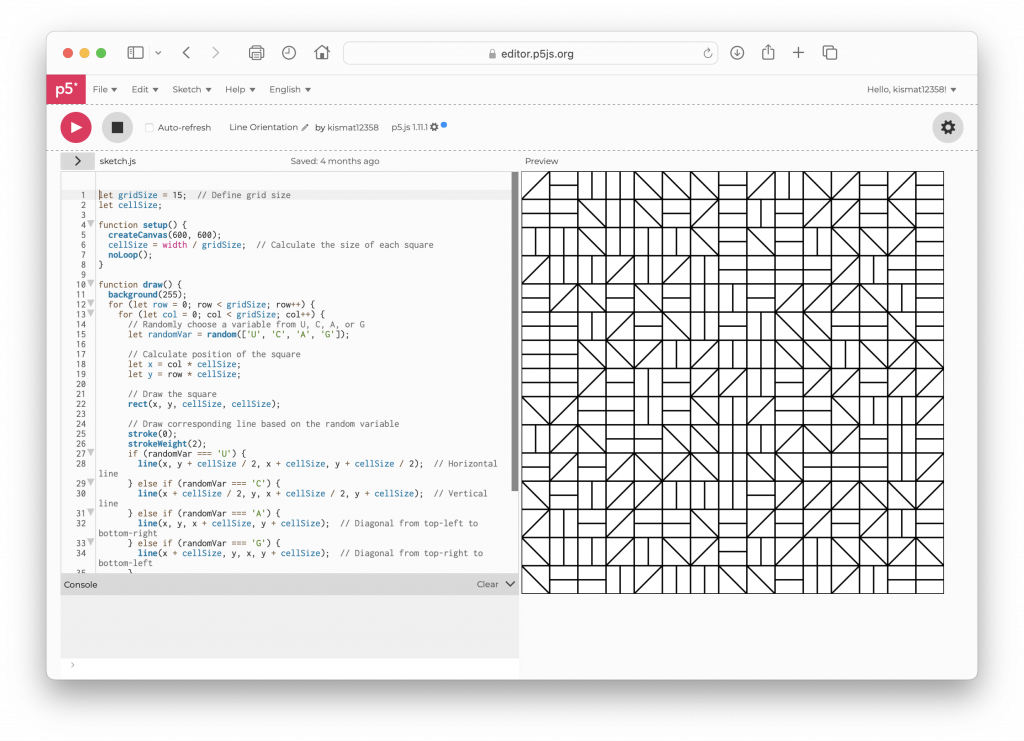Fold the setup function code arrow
Viewport: 1024px width, 741px height.
click(90, 225)
